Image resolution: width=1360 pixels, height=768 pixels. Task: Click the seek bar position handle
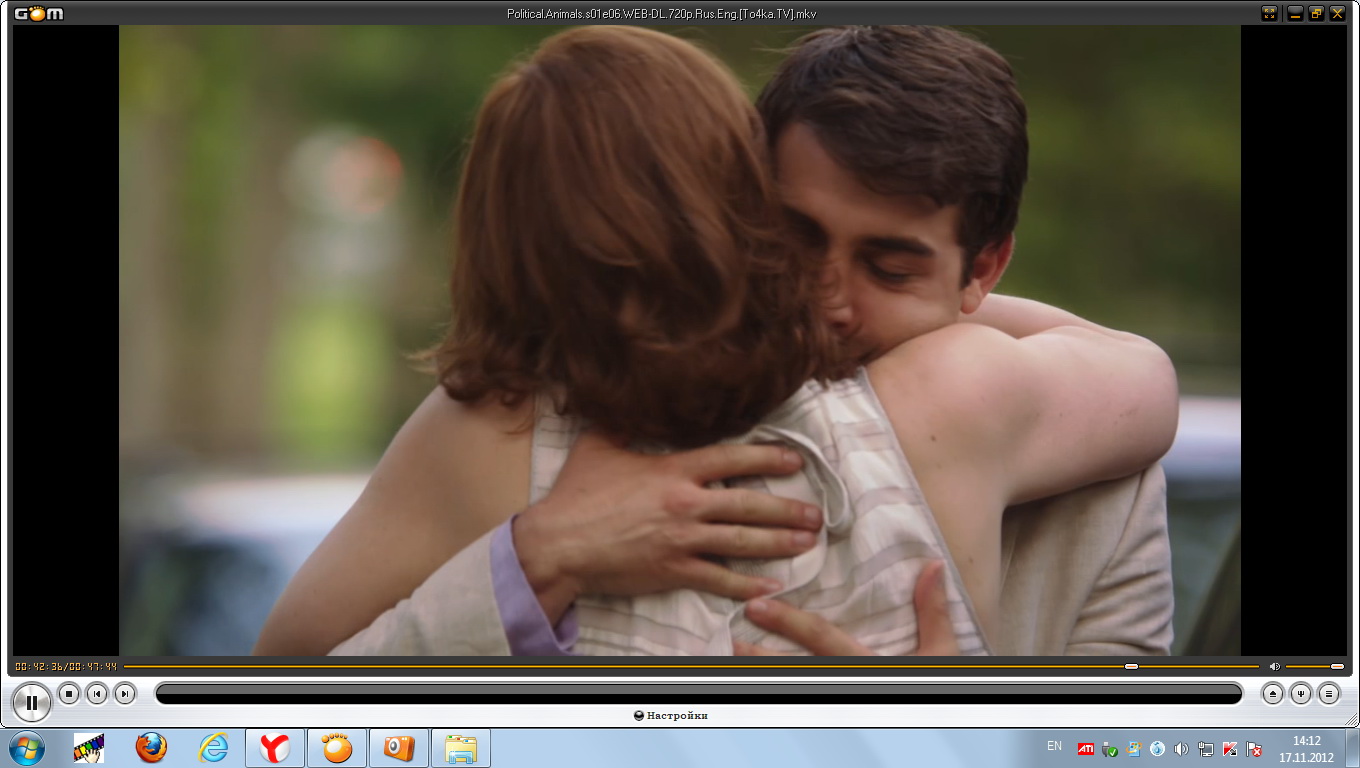pyautogui.click(x=1131, y=666)
